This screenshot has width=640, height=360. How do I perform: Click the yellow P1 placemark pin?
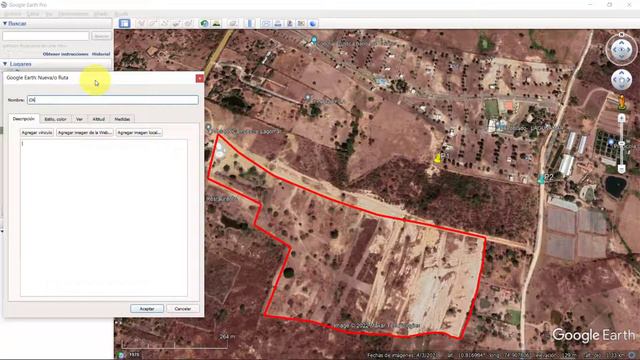[438, 158]
